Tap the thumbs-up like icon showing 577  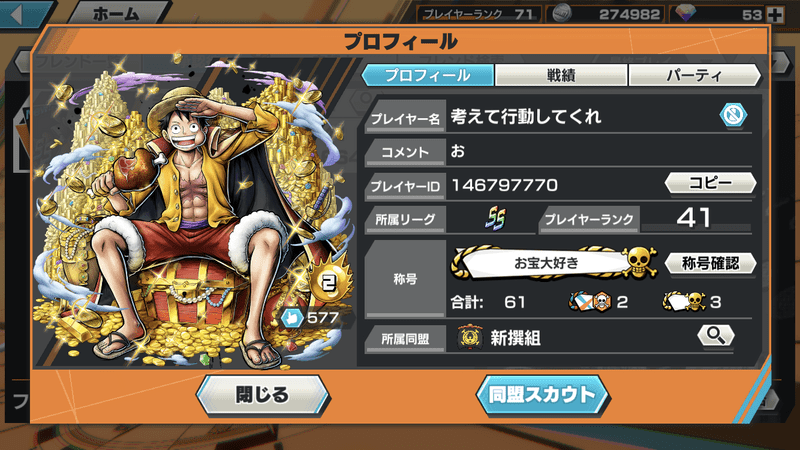[x=291, y=318]
